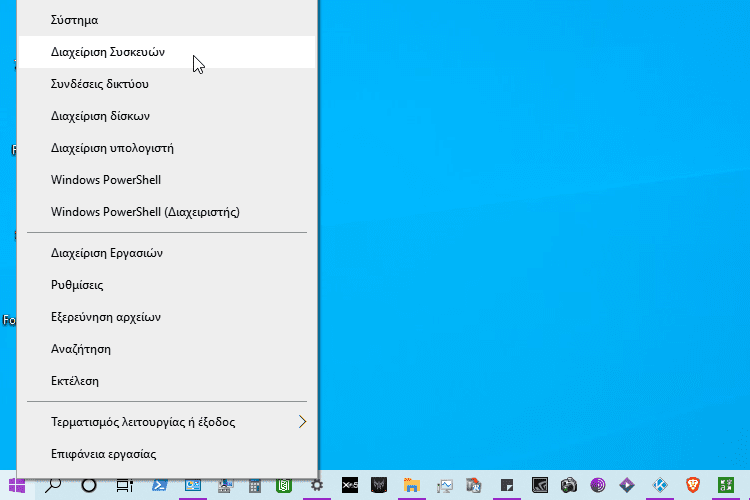This screenshot has height=500, width=750.
Task: Open the Predator-style dark taskbar icon
Action: click(x=379, y=486)
